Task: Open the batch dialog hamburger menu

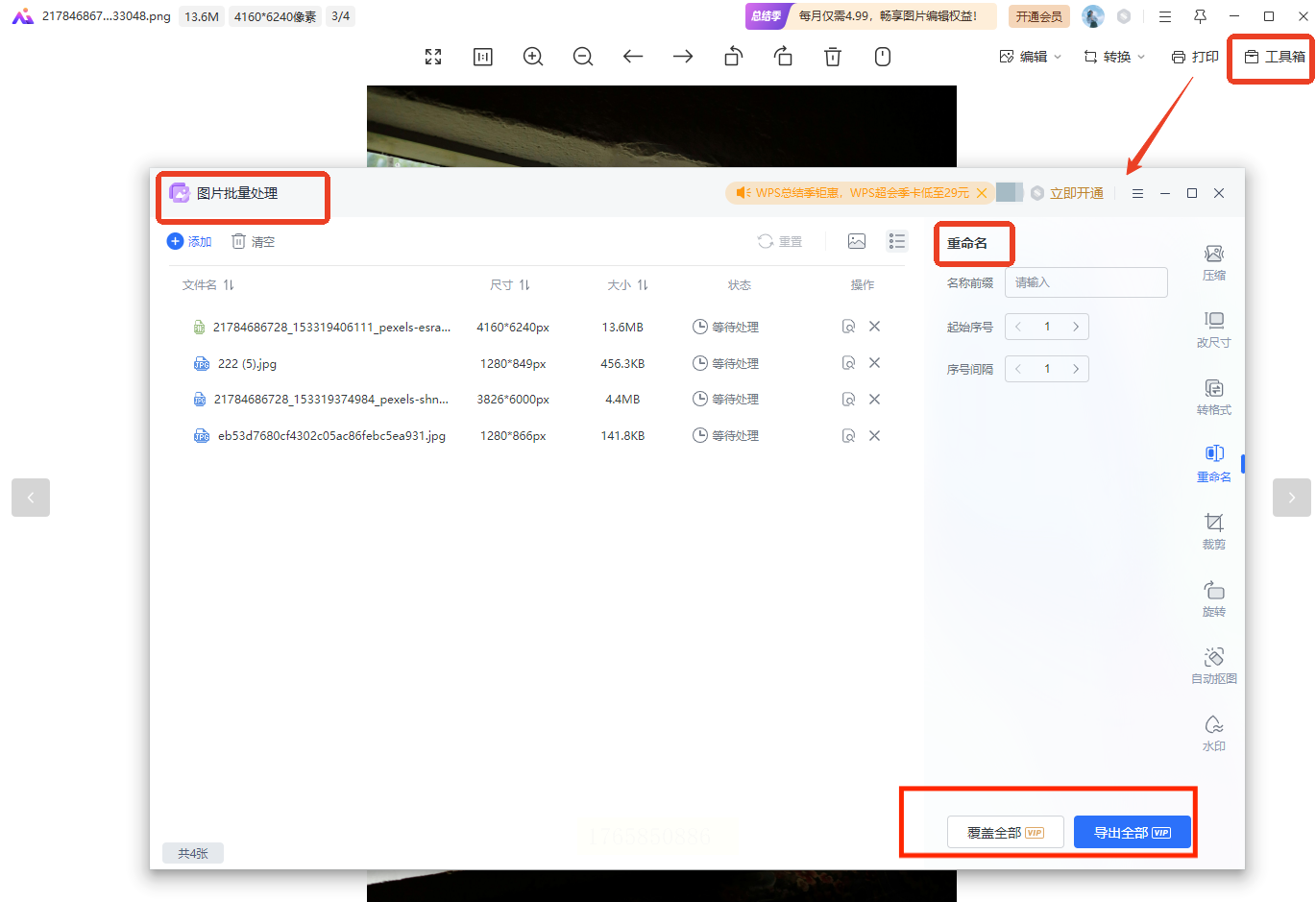Action: click(1137, 193)
